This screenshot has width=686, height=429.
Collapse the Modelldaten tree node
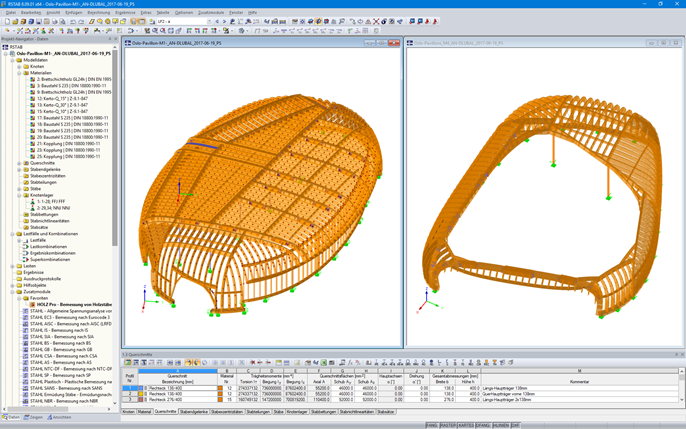click(x=12, y=60)
